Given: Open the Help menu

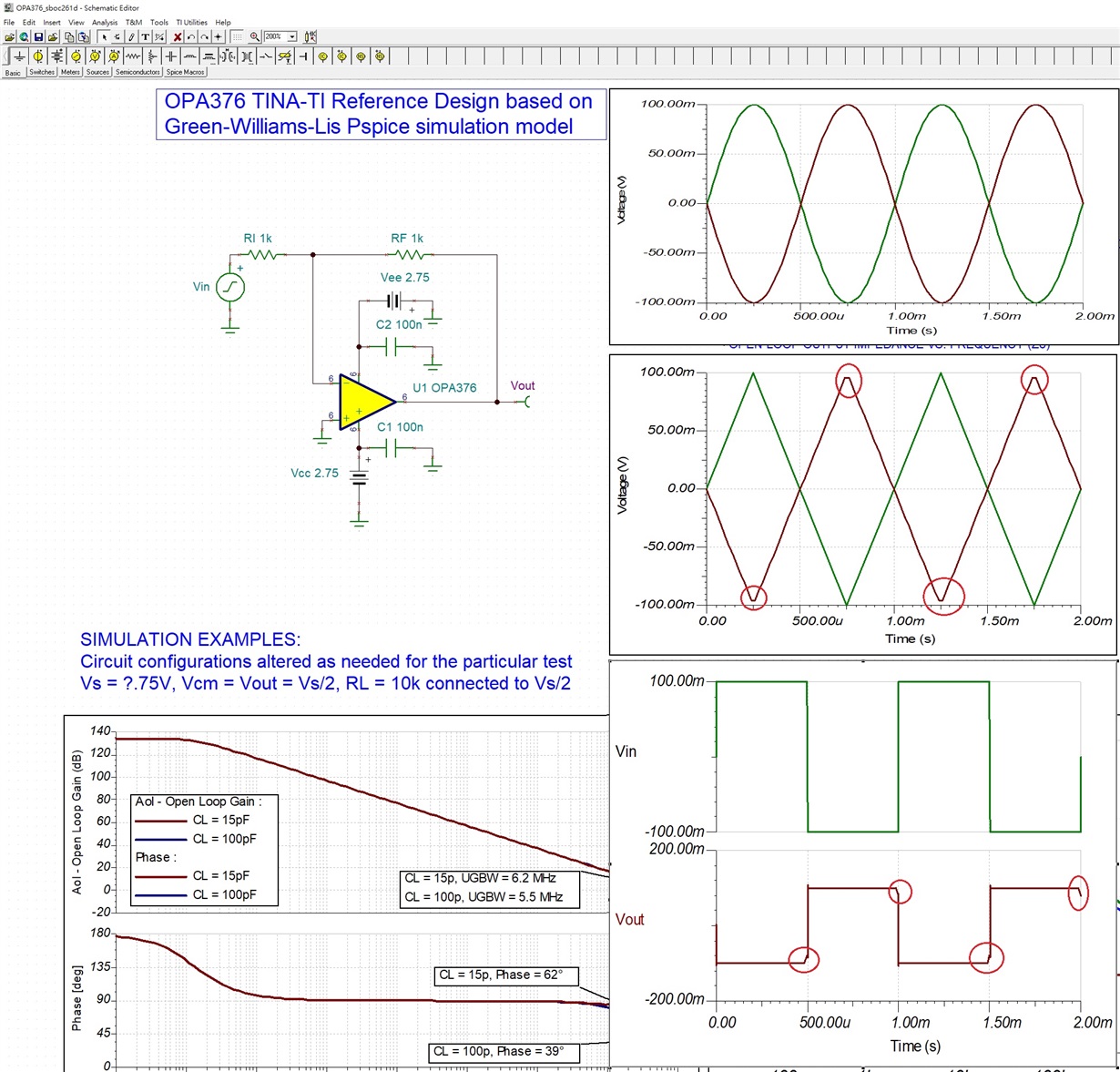Looking at the screenshot, I should tap(223, 22).
